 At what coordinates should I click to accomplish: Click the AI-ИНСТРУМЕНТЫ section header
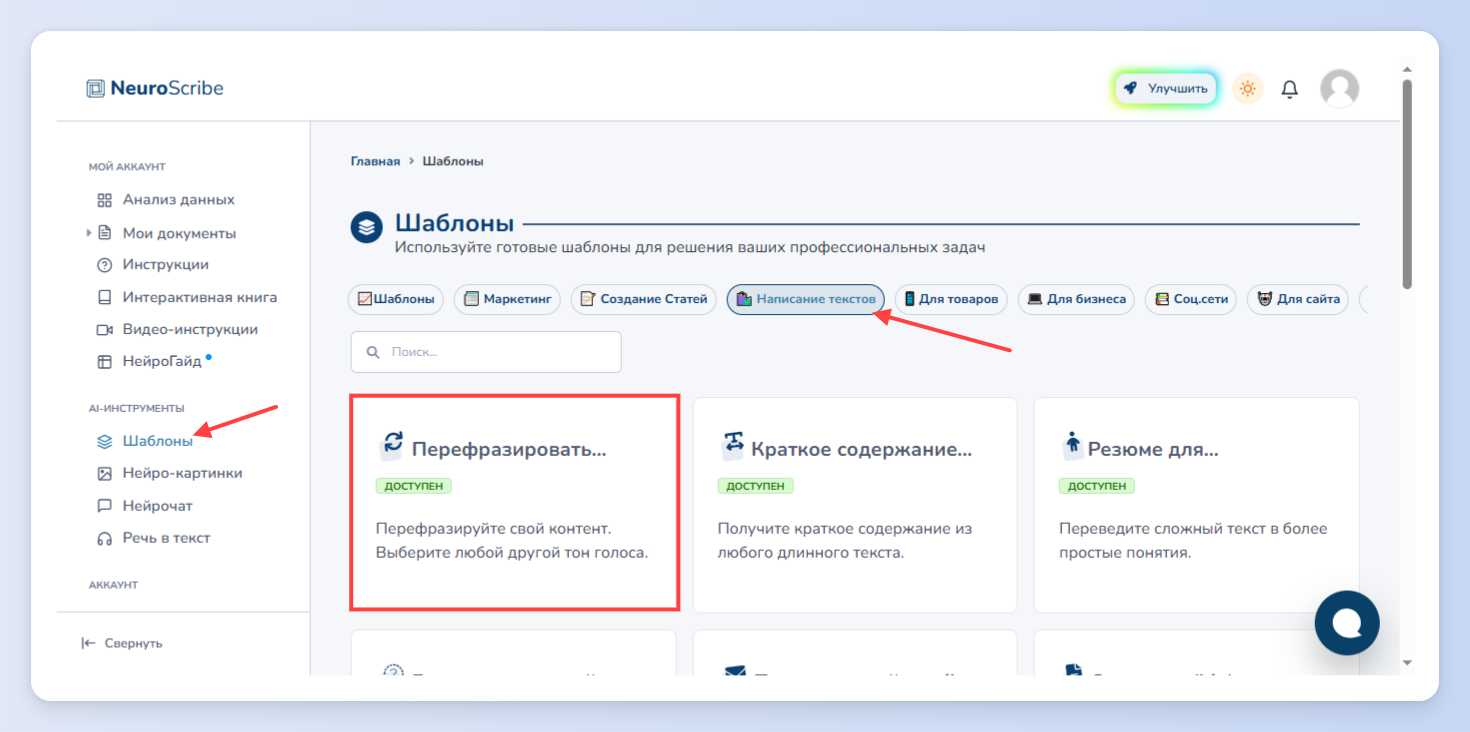pos(137,408)
